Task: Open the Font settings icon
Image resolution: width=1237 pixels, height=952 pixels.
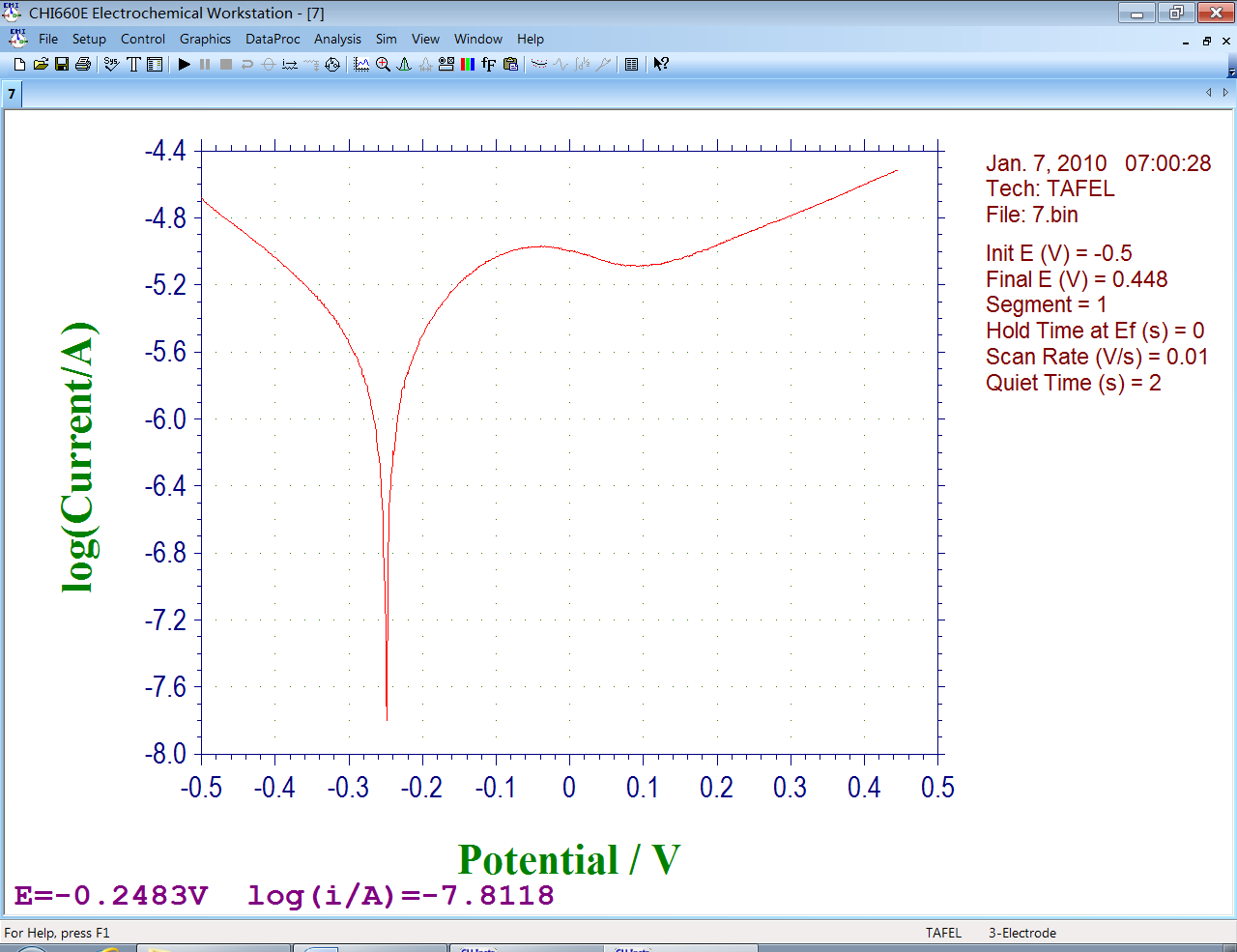Action: pyautogui.click(x=489, y=64)
